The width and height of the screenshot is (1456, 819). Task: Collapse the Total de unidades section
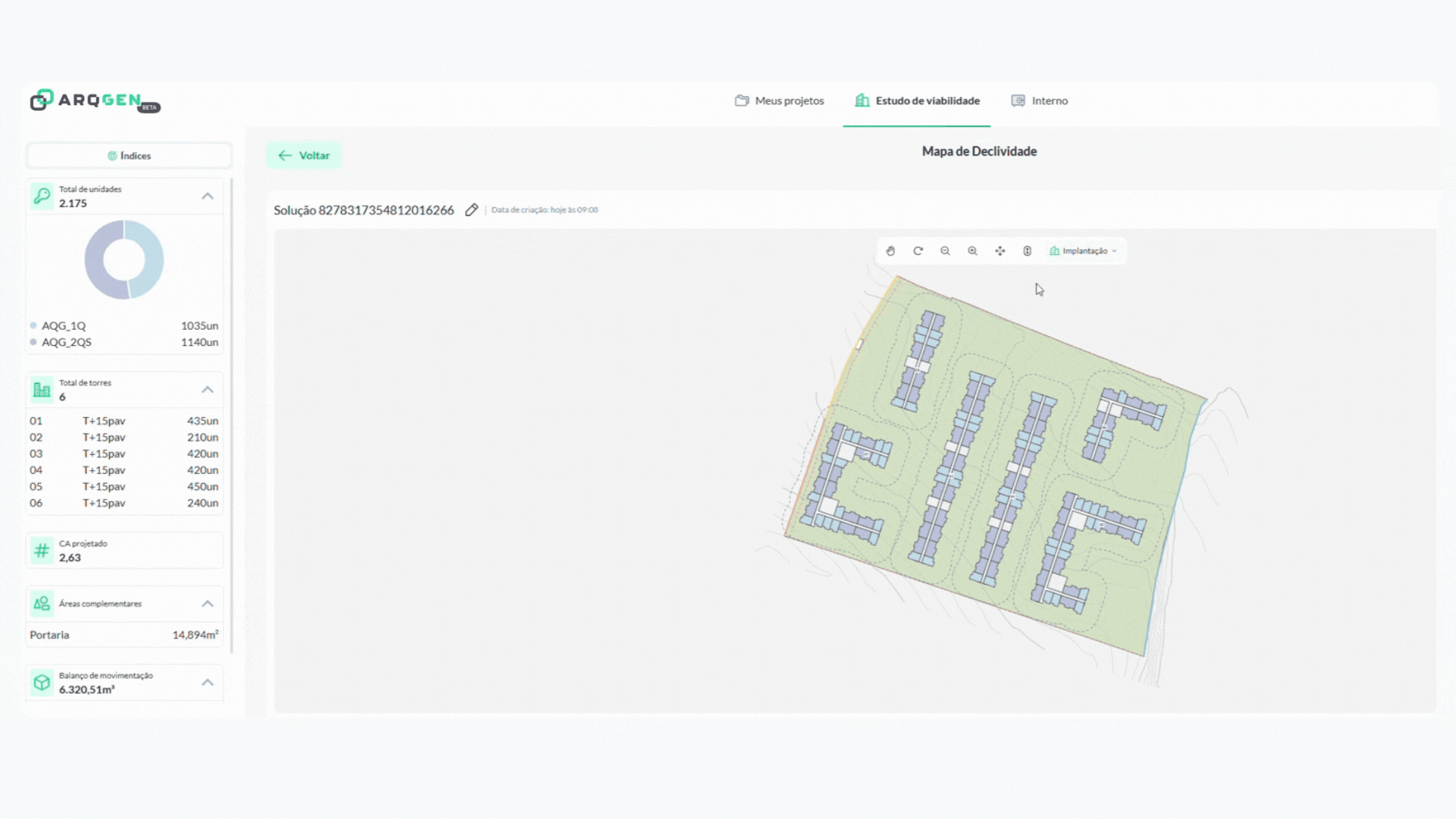pyautogui.click(x=207, y=196)
